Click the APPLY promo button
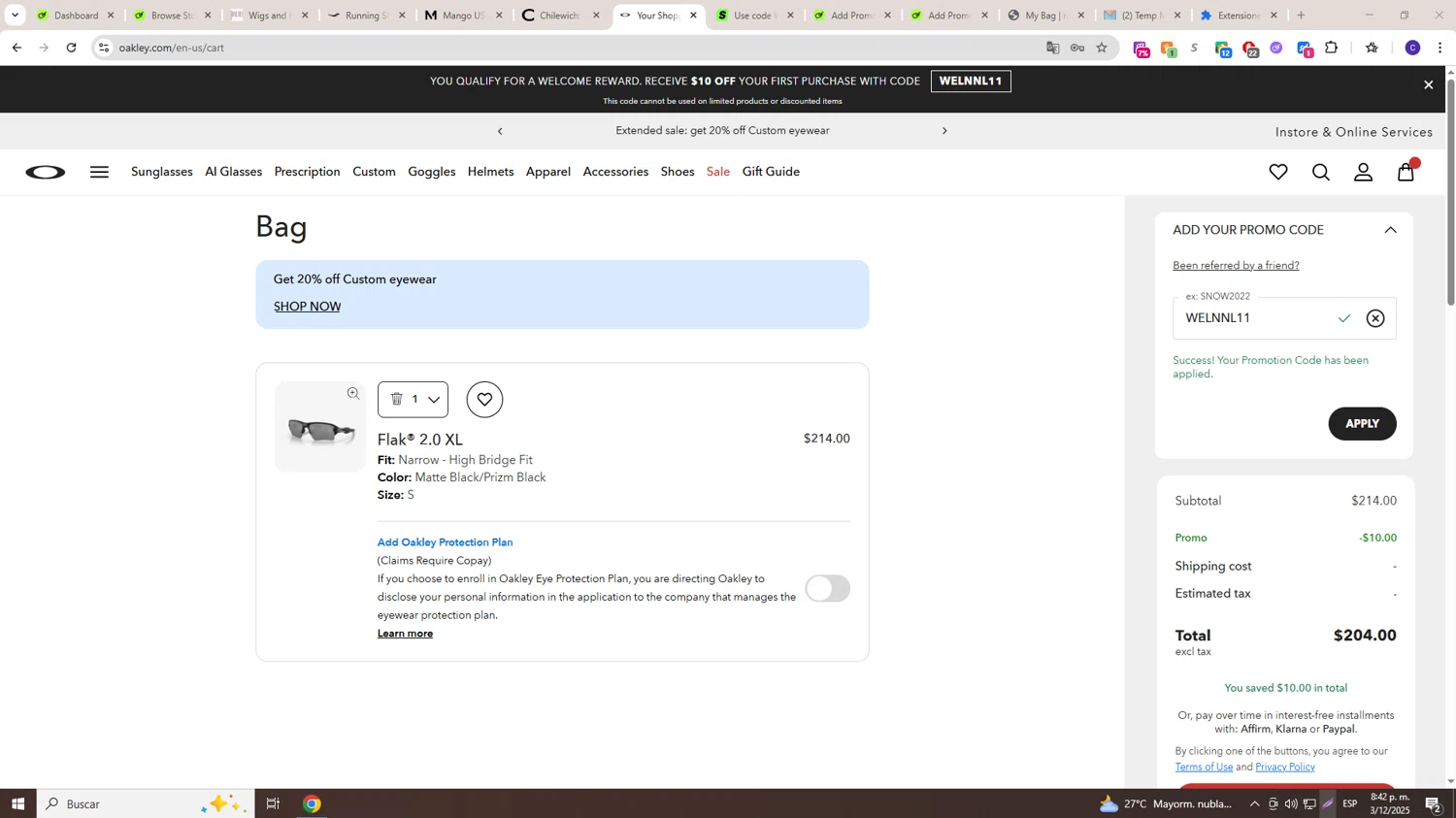Image resolution: width=1456 pixels, height=818 pixels. click(x=1362, y=424)
